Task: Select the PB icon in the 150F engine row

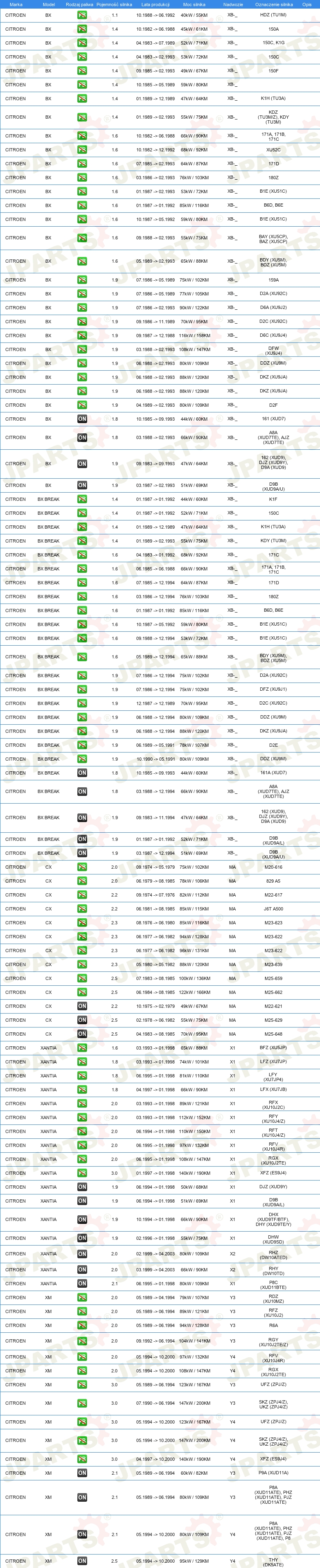Action: coord(82,71)
